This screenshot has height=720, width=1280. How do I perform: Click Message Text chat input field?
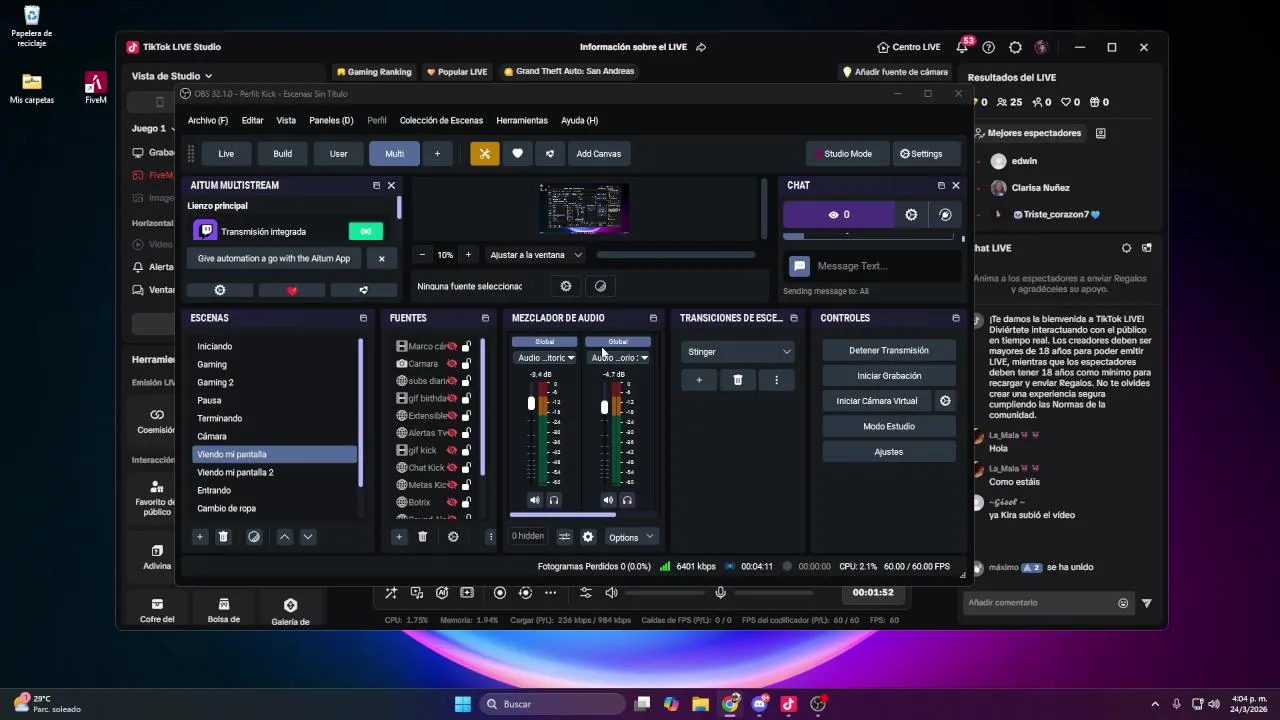pos(884,266)
